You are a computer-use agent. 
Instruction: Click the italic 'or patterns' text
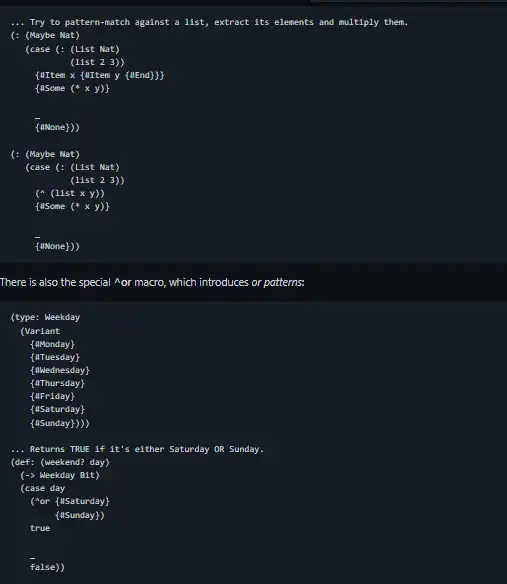[x=278, y=283]
